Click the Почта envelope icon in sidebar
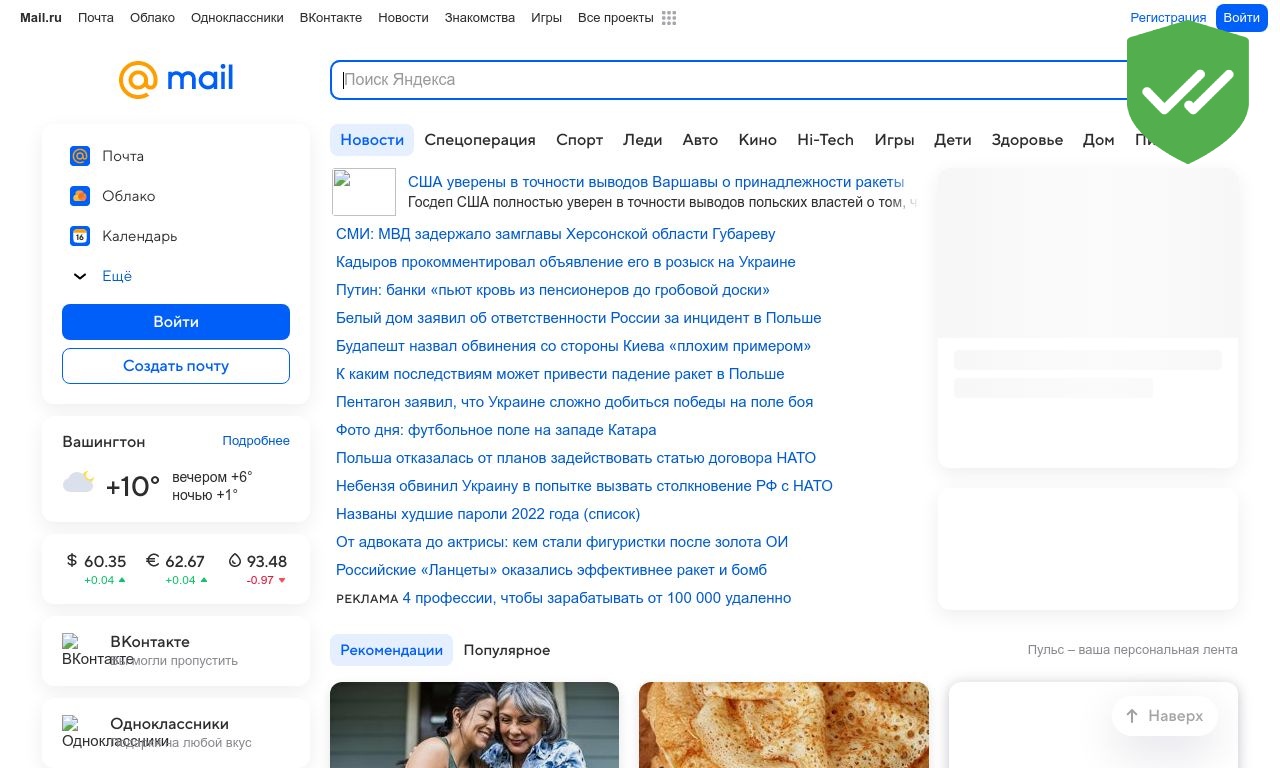The width and height of the screenshot is (1280, 768). click(80, 156)
